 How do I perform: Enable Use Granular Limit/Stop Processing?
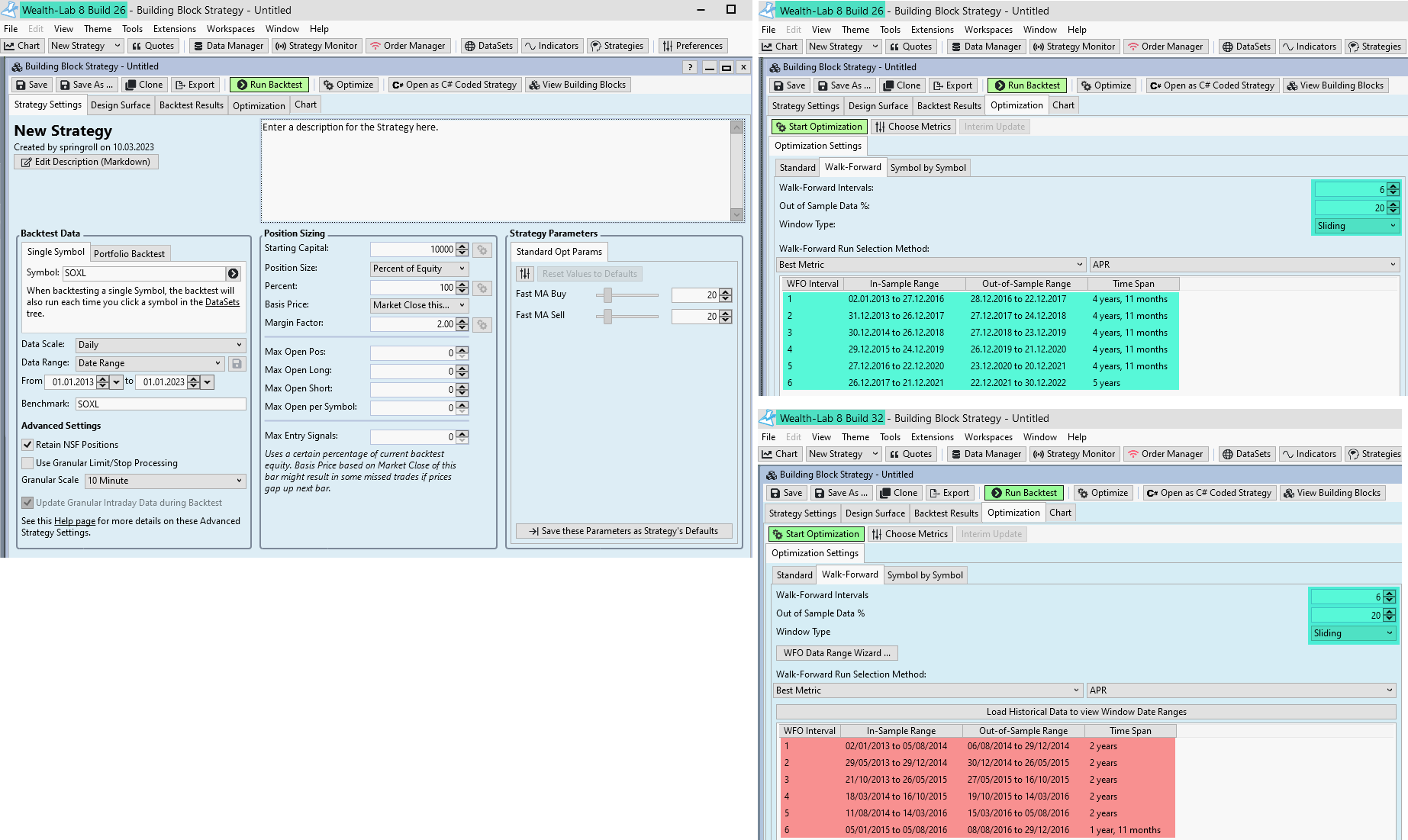[27, 463]
